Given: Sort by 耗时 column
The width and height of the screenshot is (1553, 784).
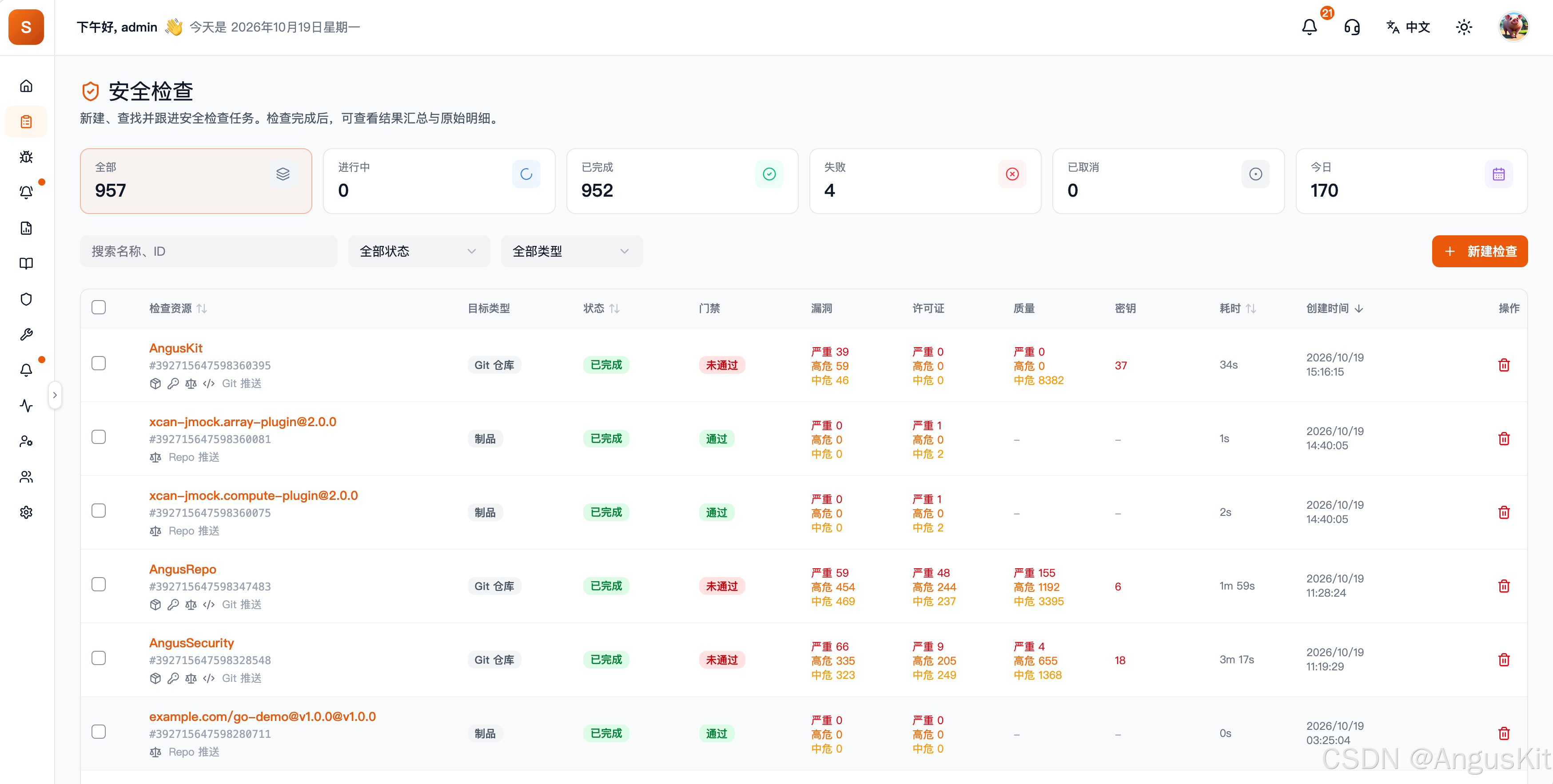Looking at the screenshot, I should tap(1238, 309).
